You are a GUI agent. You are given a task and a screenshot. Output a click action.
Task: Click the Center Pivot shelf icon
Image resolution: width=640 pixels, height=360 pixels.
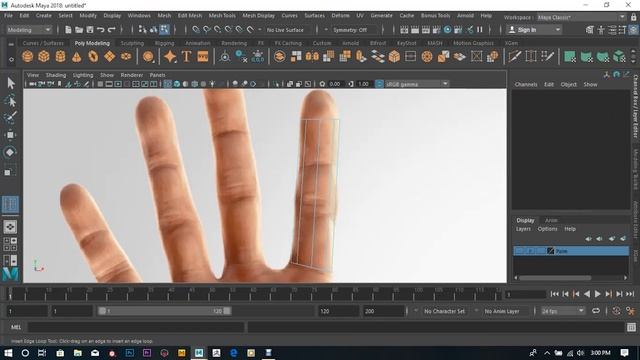point(224,56)
